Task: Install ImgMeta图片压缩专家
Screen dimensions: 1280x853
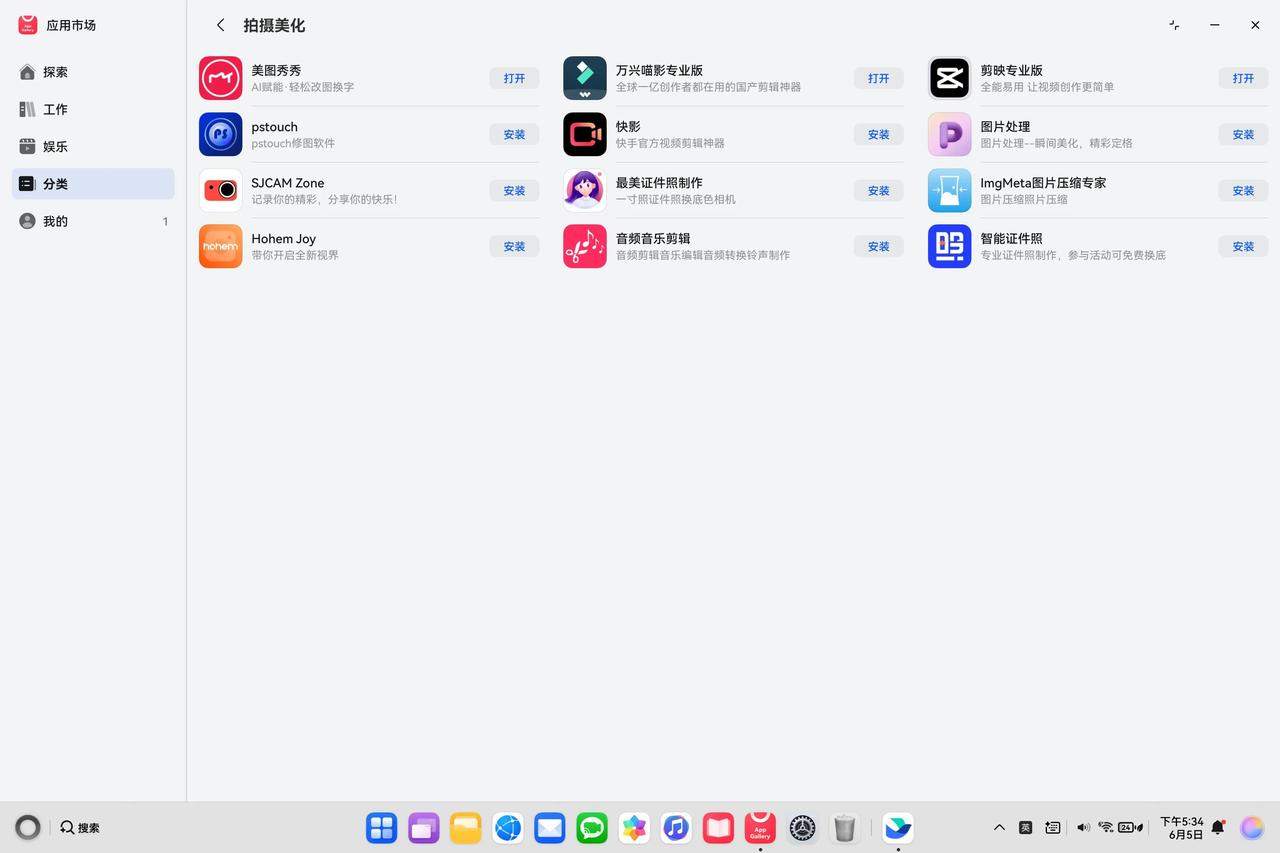Action: [x=1243, y=190]
